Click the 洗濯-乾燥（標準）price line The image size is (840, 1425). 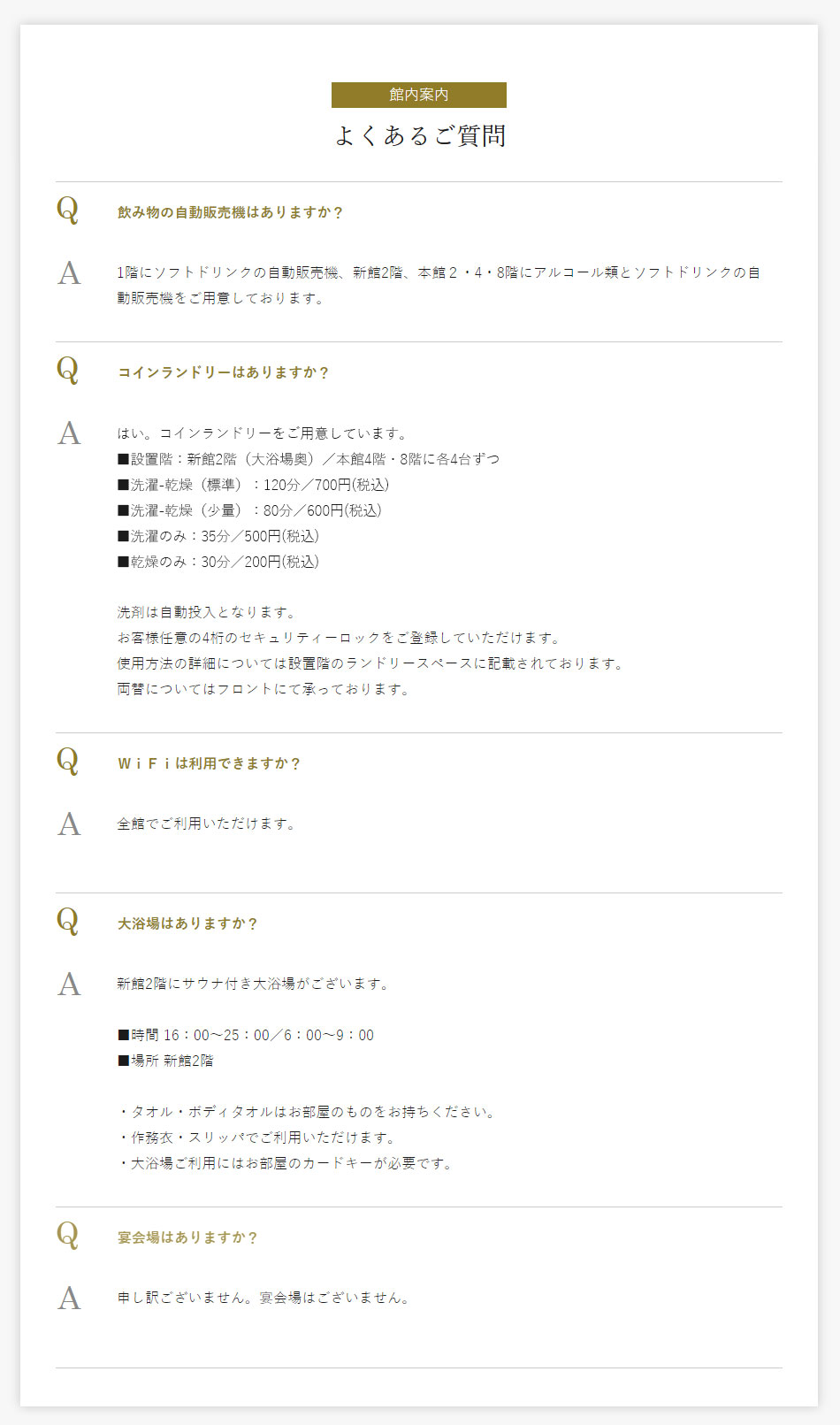point(254,485)
